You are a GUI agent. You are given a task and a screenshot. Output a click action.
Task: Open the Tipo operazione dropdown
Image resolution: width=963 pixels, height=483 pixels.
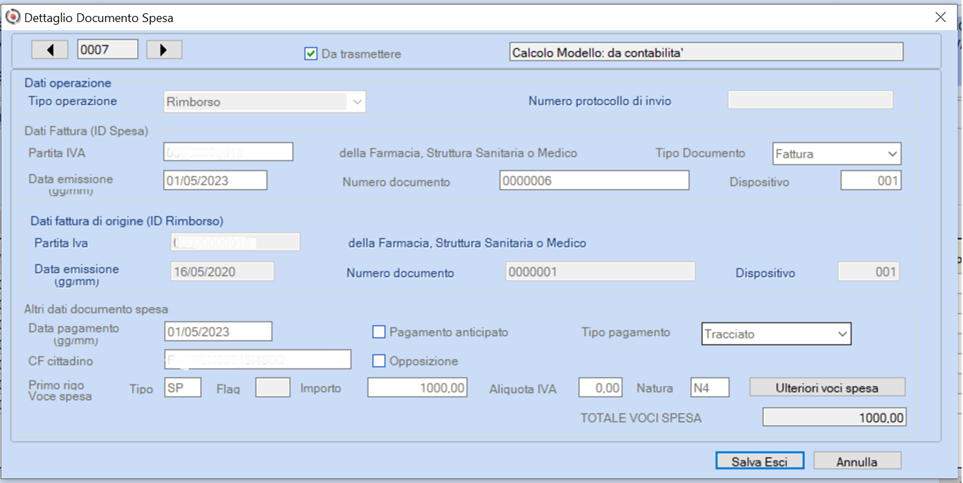coord(265,102)
